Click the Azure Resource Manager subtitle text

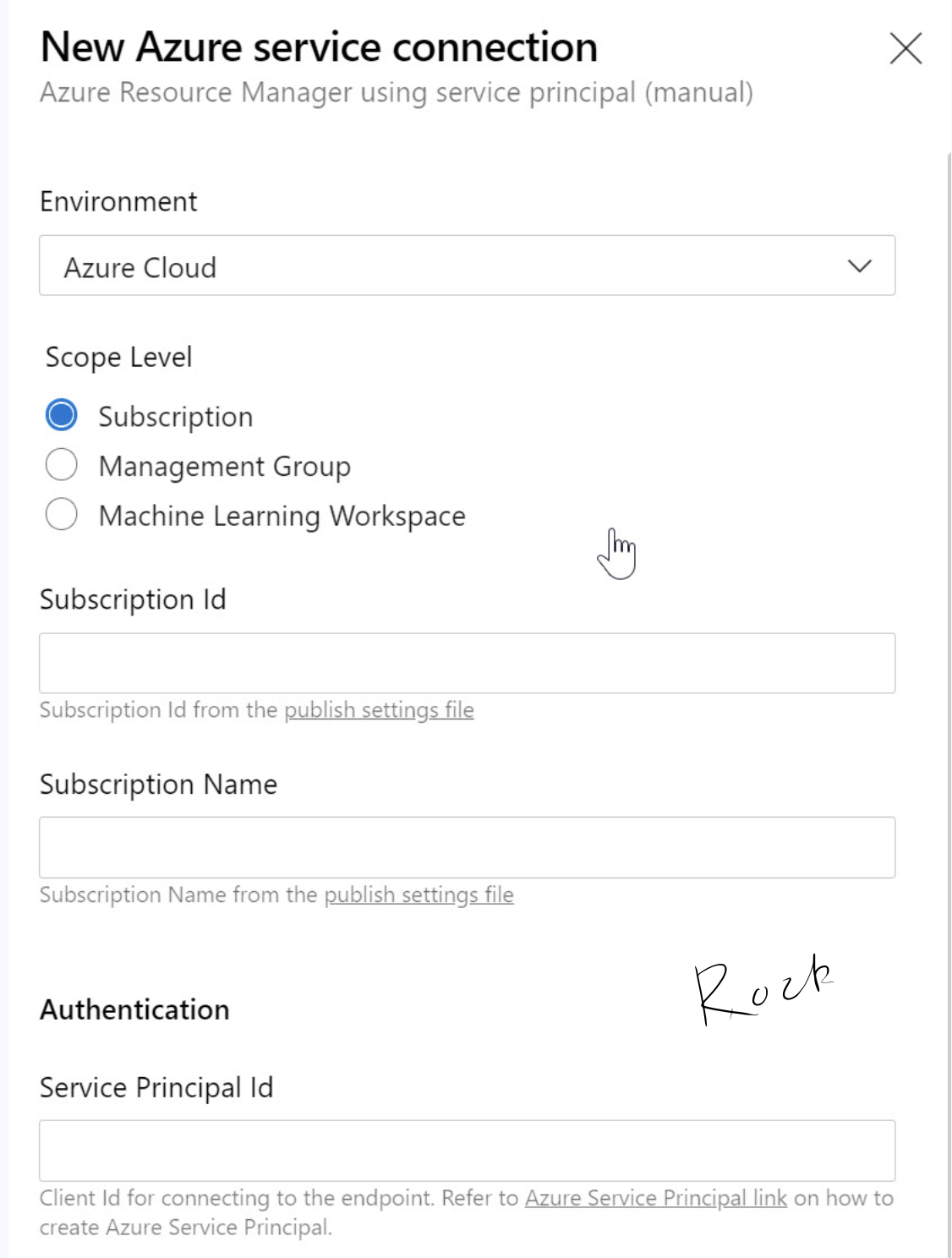pos(397,92)
